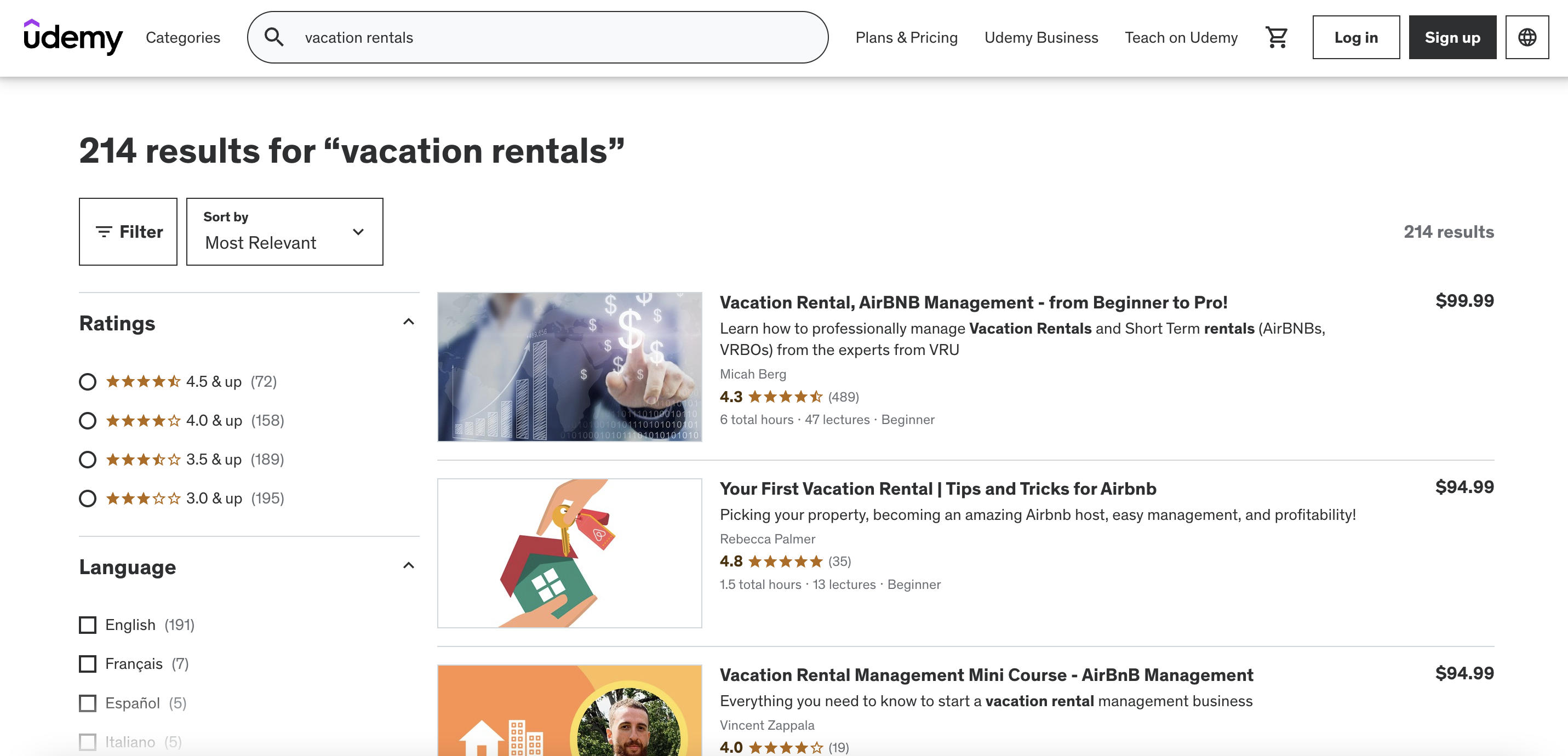Check the English language filter
This screenshot has width=1568, height=756.
[88, 625]
